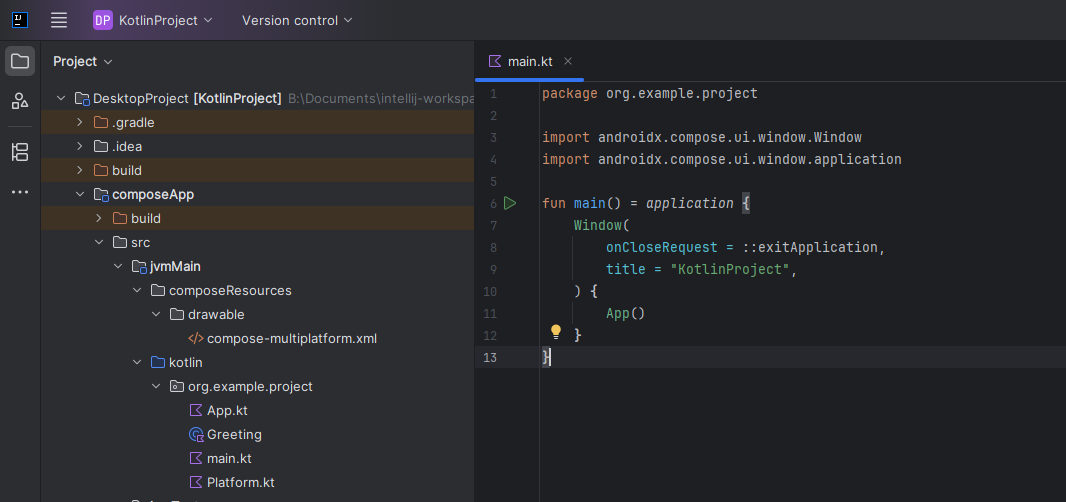Image resolution: width=1066 pixels, height=502 pixels.
Task: Select main.kt in the project tree
Action: (x=229, y=458)
